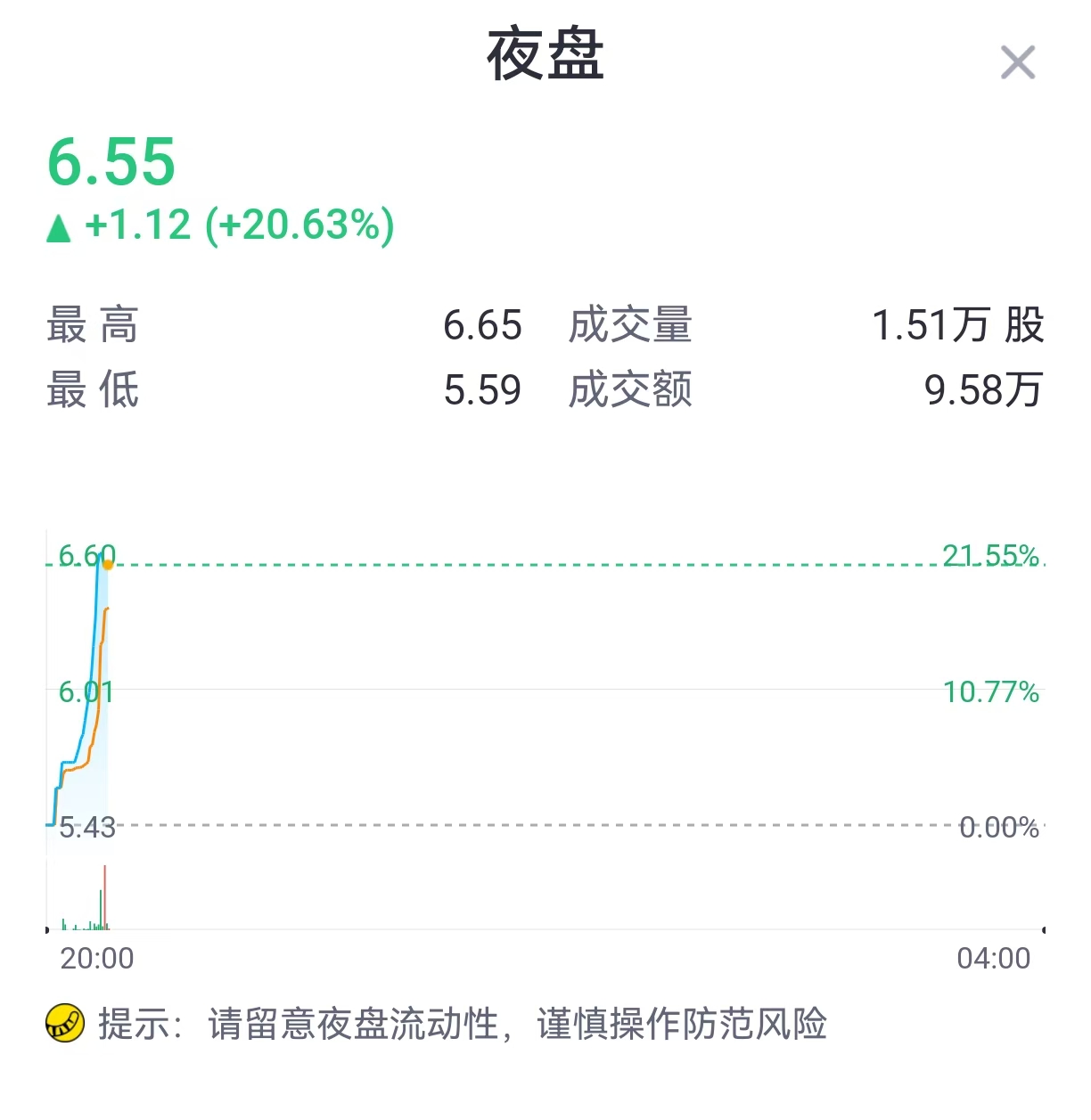Tap the yellow mascot tip icon
This screenshot has width=1091, height=1120.
pyautogui.click(x=65, y=1023)
